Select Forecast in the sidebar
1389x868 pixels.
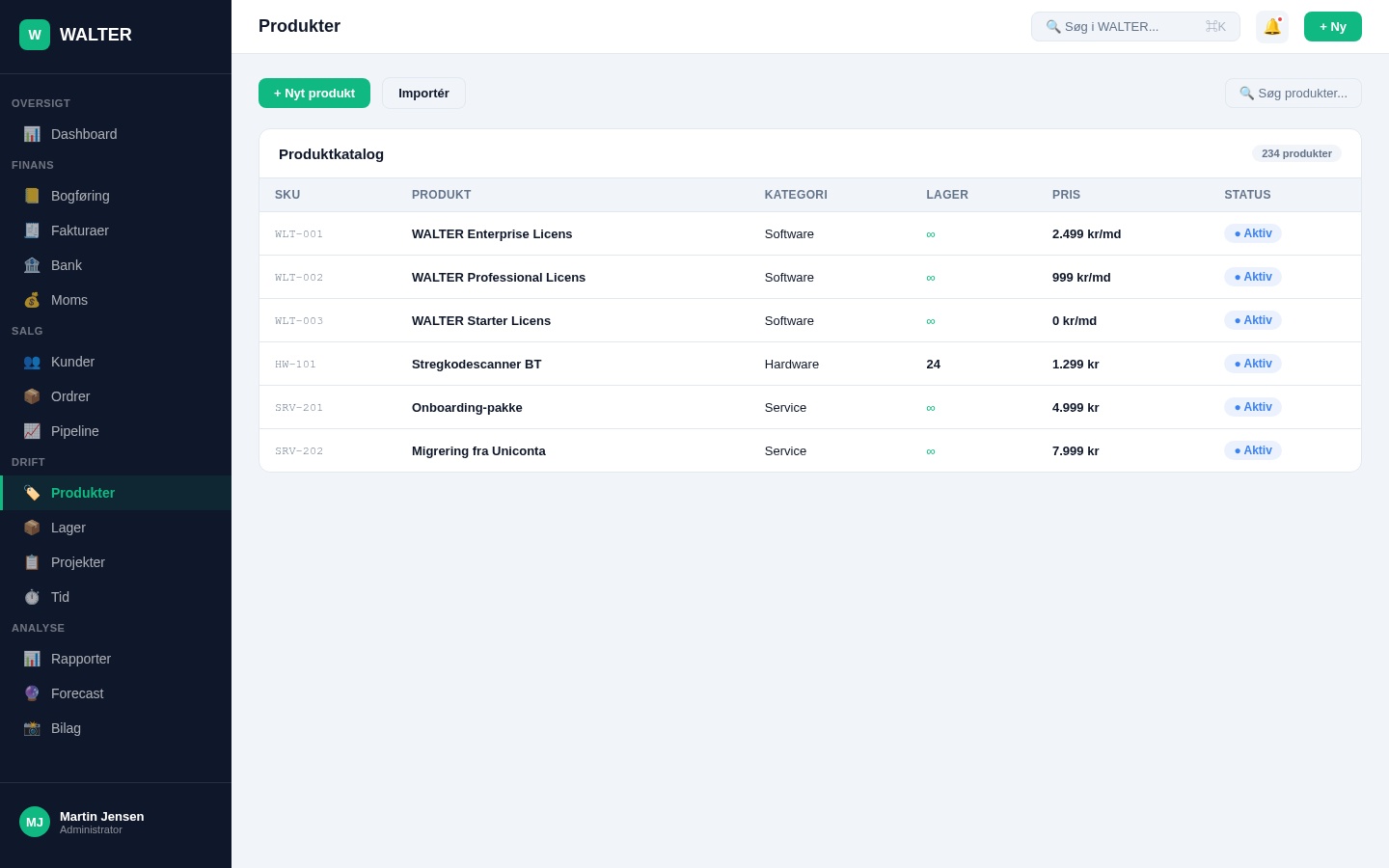pyautogui.click(x=116, y=693)
